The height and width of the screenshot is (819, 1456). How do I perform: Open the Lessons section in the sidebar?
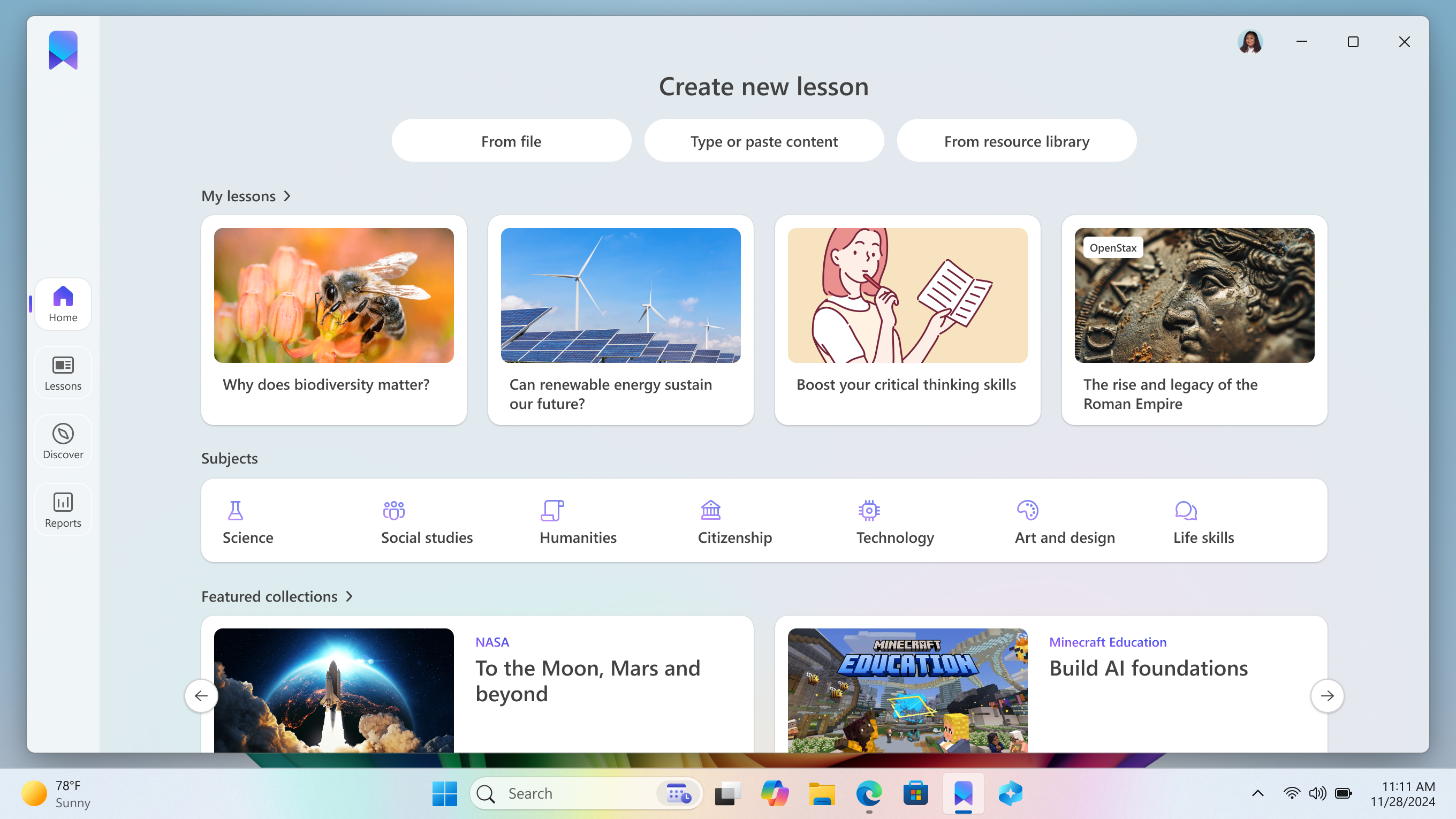tap(62, 373)
